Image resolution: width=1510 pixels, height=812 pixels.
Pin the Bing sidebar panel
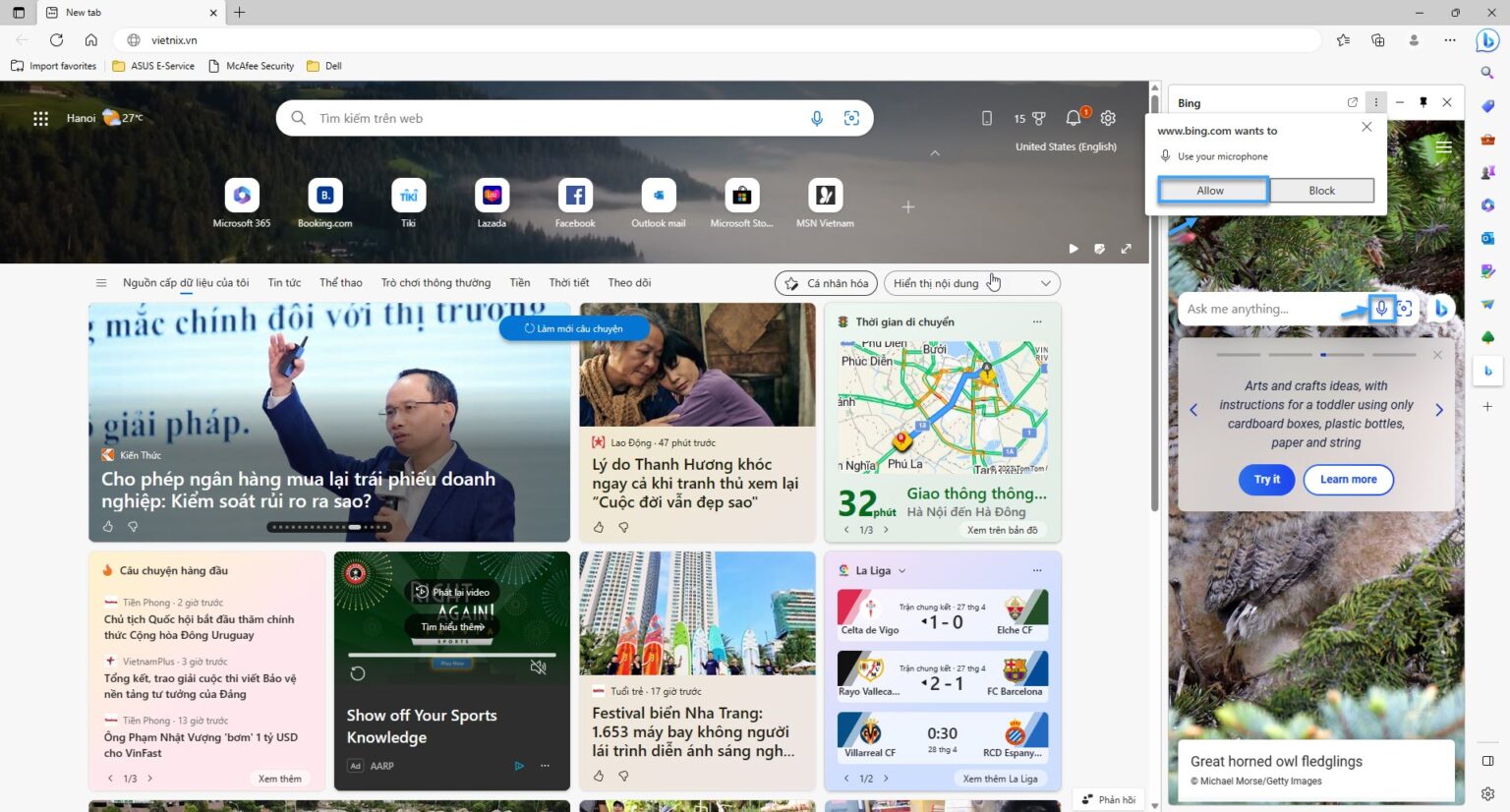tap(1423, 102)
